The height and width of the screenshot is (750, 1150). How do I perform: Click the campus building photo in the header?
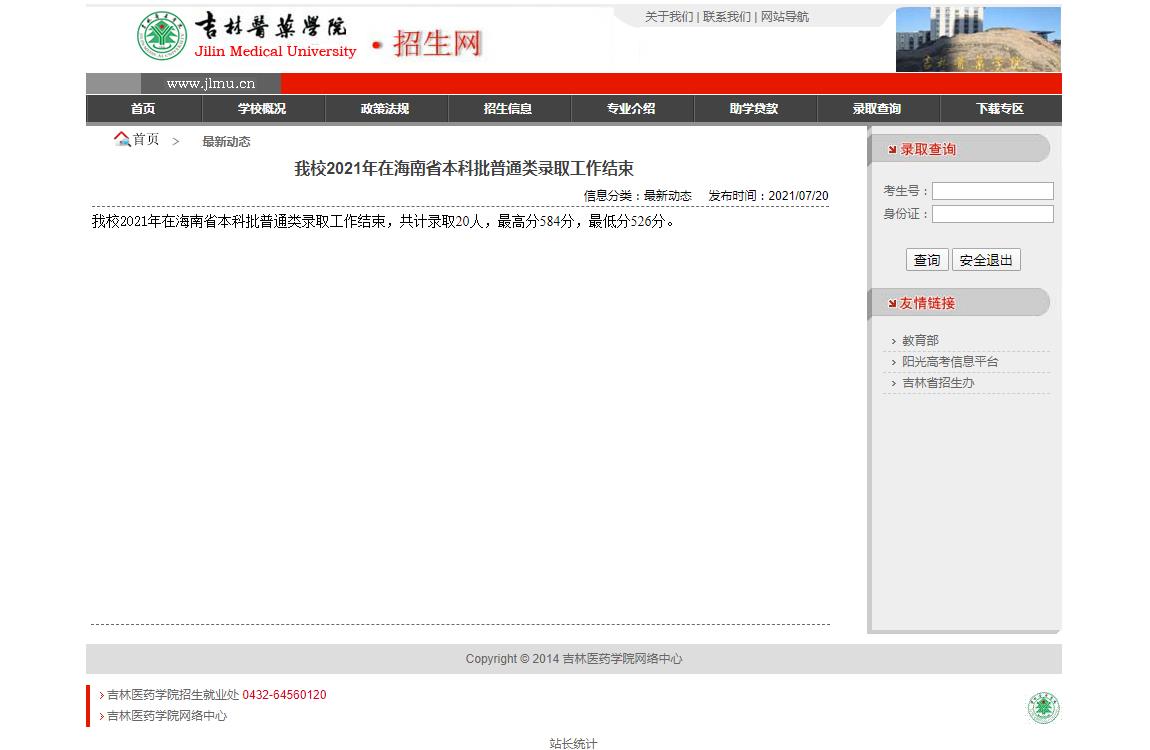pos(978,40)
